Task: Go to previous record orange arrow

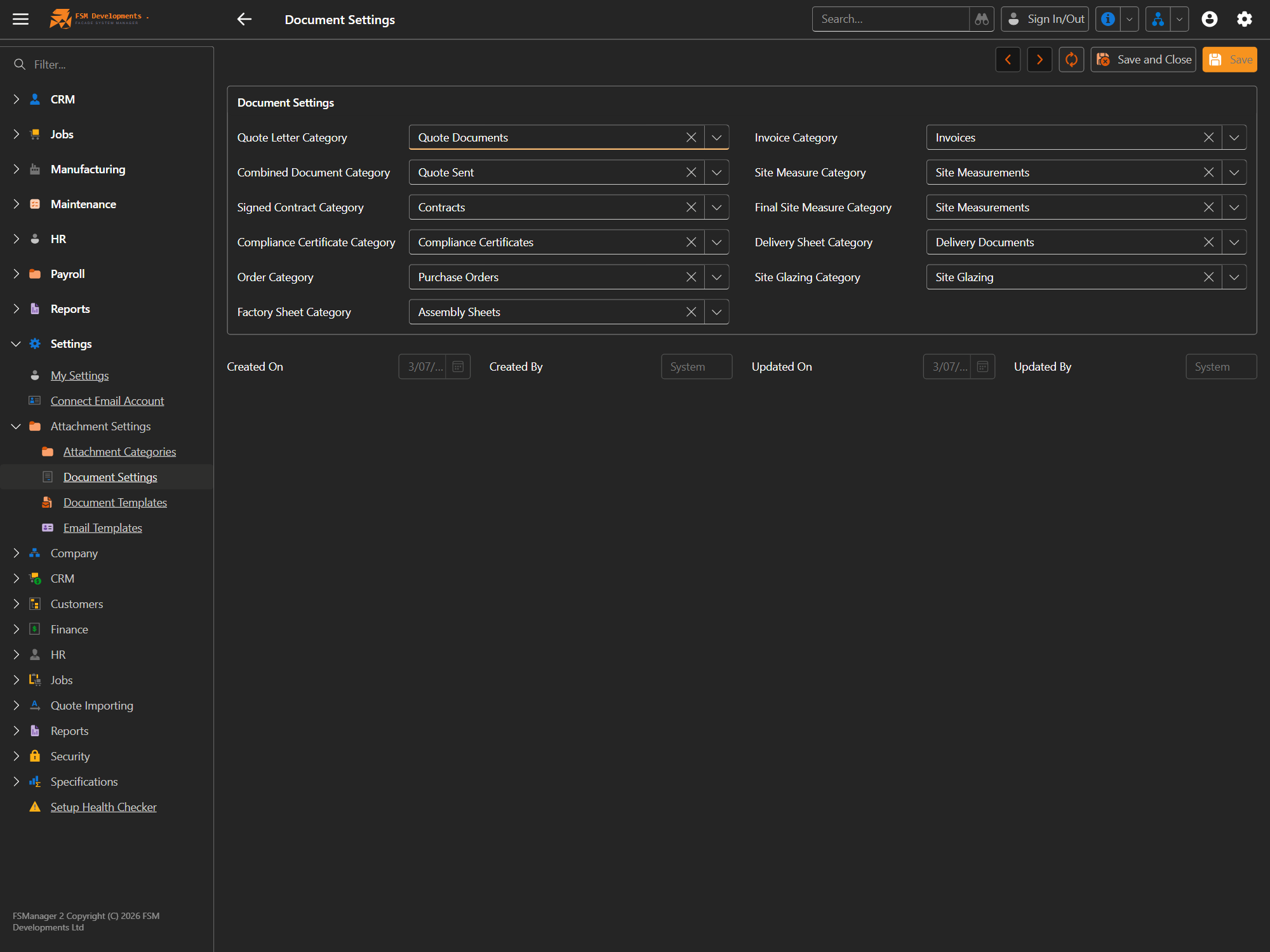Action: click(x=1008, y=60)
